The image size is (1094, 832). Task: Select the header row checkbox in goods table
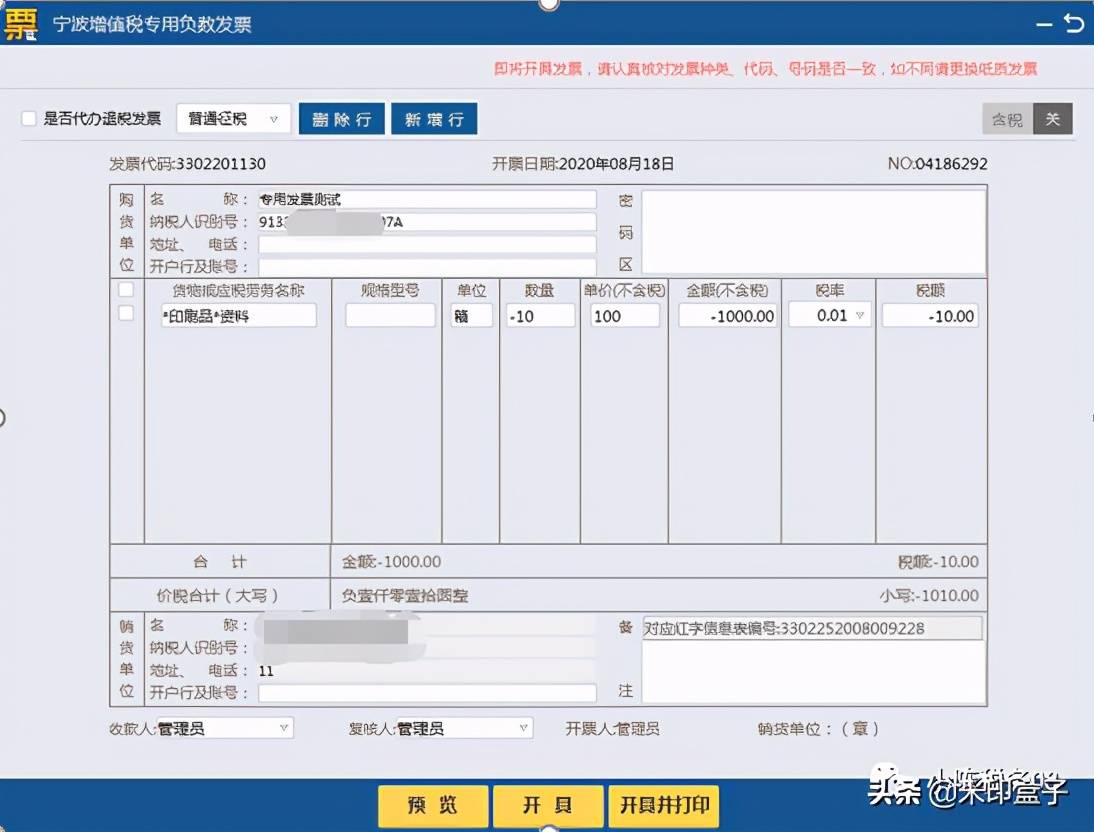pos(126,289)
